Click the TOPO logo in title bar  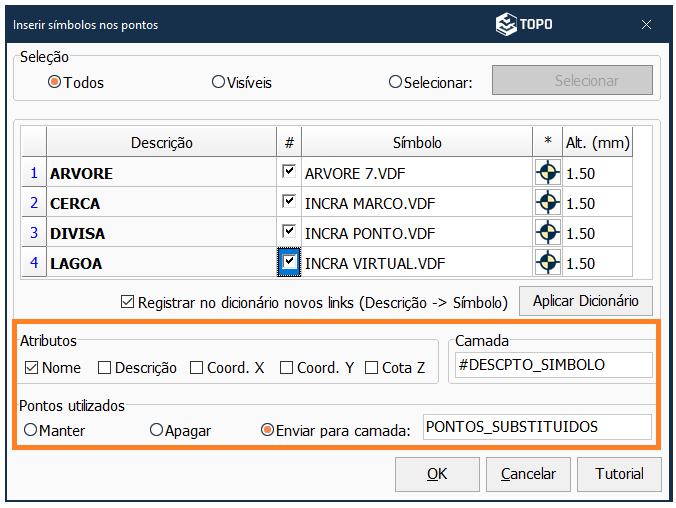tap(523, 24)
